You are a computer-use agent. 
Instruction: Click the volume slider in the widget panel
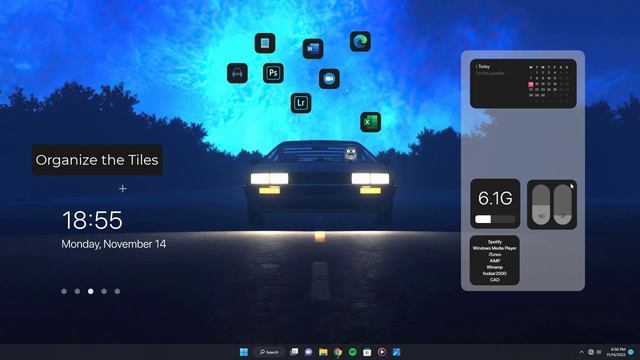541,204
